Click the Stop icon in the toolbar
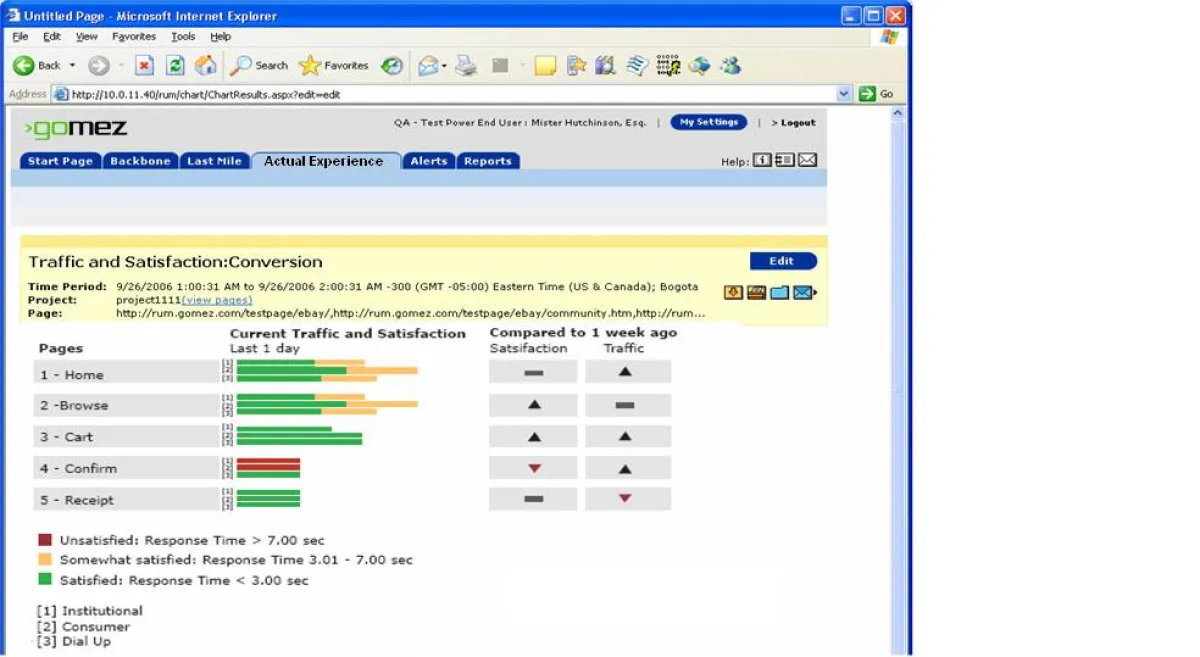 coord(144,66)
